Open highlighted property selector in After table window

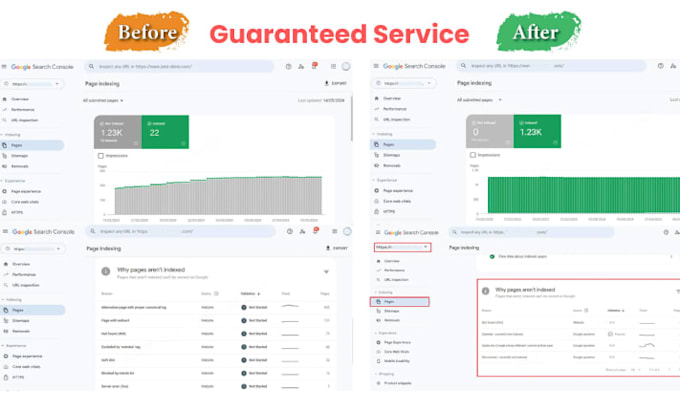[x=402, y=247]
